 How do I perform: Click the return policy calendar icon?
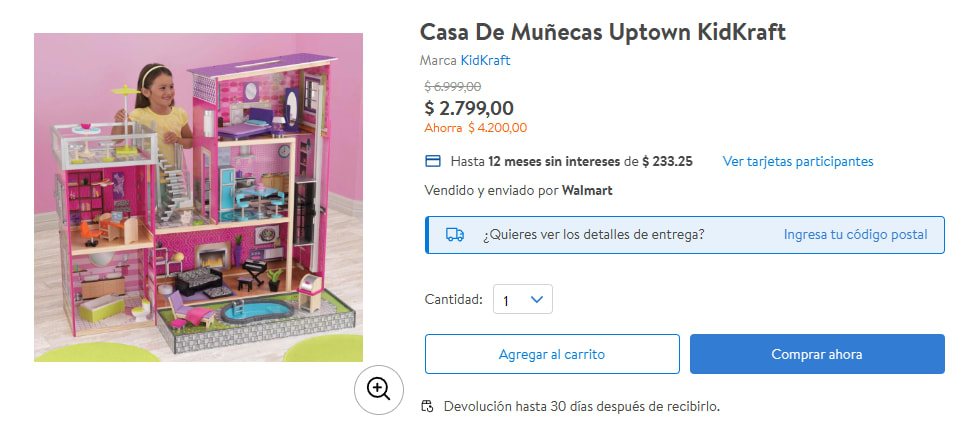coord(428,406)
